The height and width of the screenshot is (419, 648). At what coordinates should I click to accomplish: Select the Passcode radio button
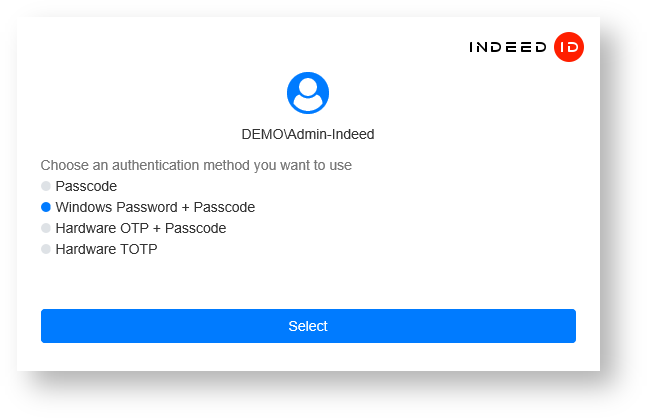point(46,186)
